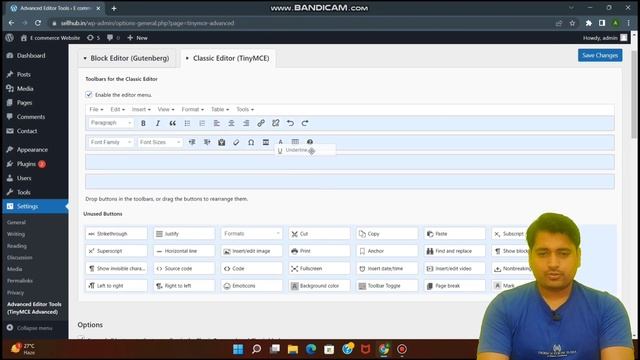Select the Insert link button
The height and width of the screenshot is (360, 640).
(x=261, y=123)
